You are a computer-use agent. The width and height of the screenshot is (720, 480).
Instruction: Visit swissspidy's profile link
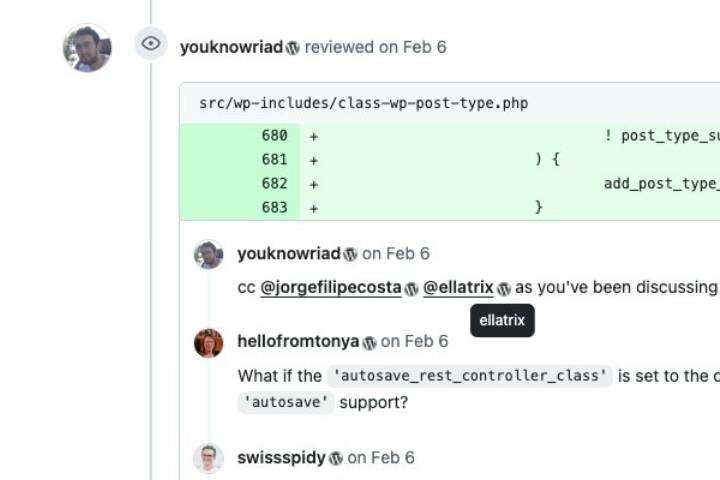(x=281, y=457)
